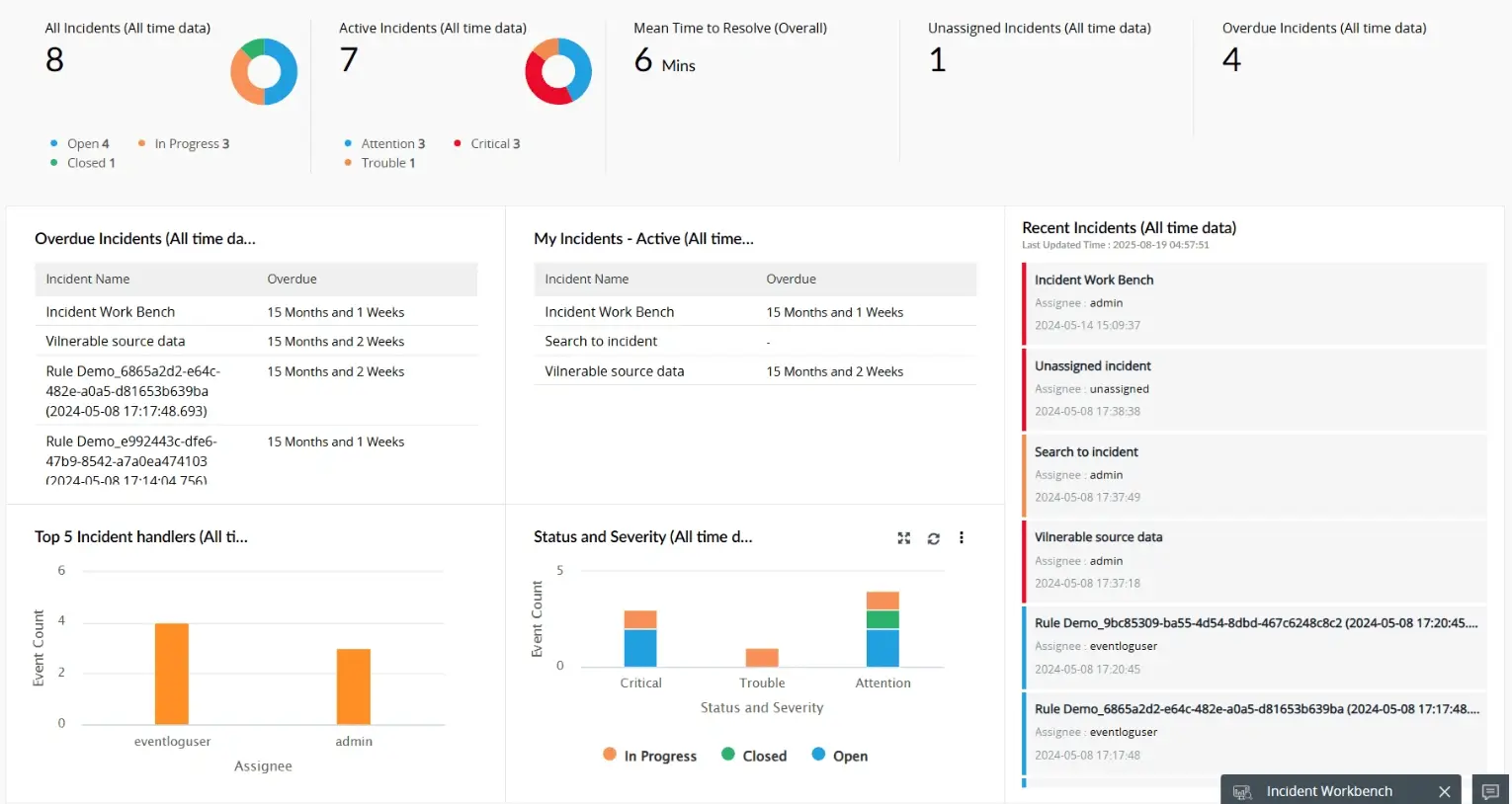Image resolution: width=1512 pixels, height=804 pixels.
Task: Open the Unassigned incident entry
Action: (1092, 365)
